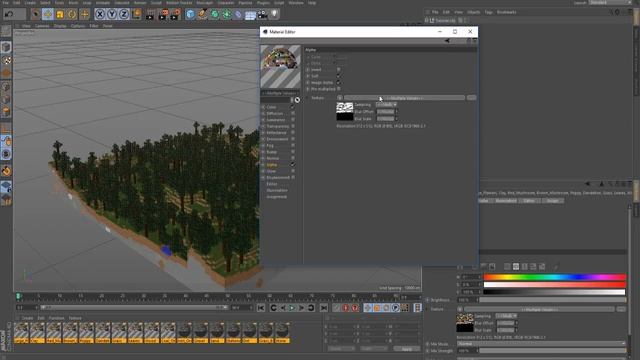This screenshot has width=640, height=360.
Task: Toggle the Soft checkbox in Alpha
Action: coord(338,76)
